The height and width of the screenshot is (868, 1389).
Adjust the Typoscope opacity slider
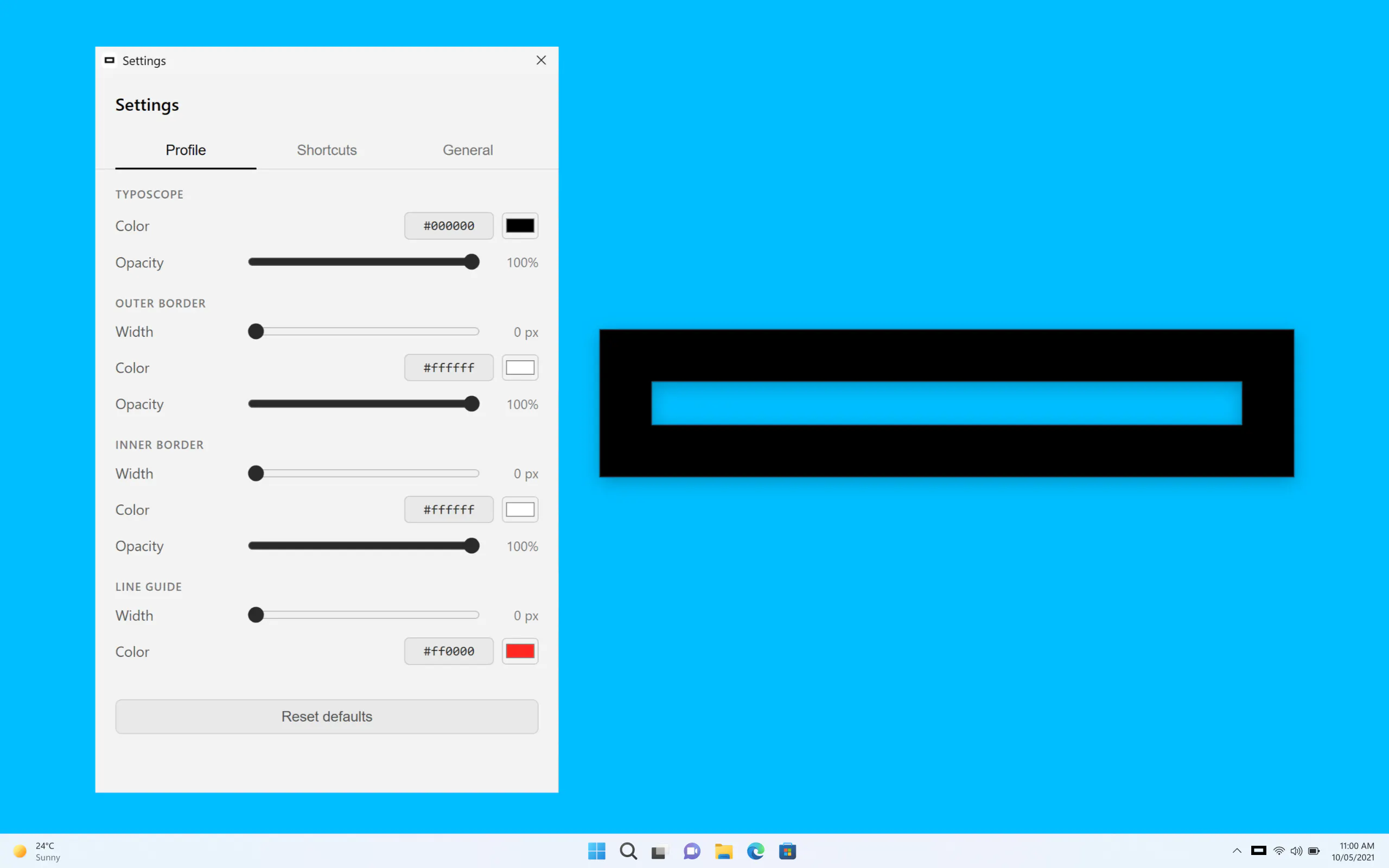tap(364, 262)
